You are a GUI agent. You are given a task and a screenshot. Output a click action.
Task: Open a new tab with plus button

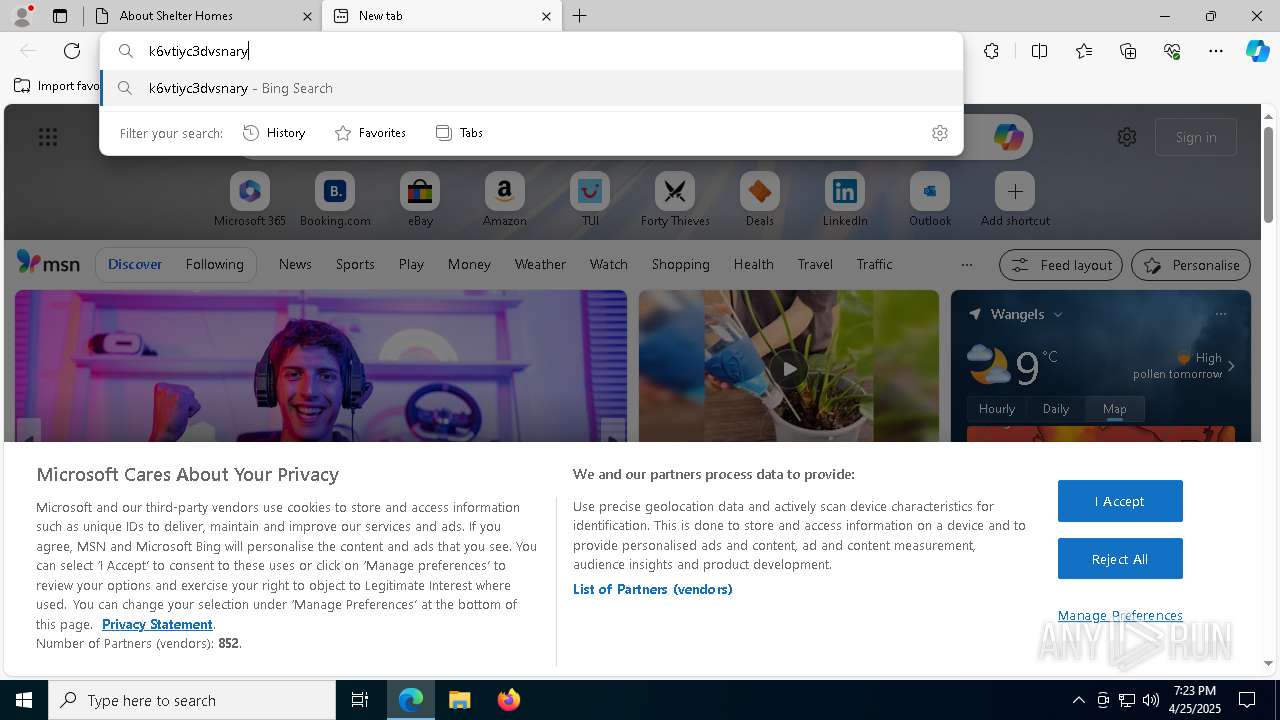click(x=580, y=16)
